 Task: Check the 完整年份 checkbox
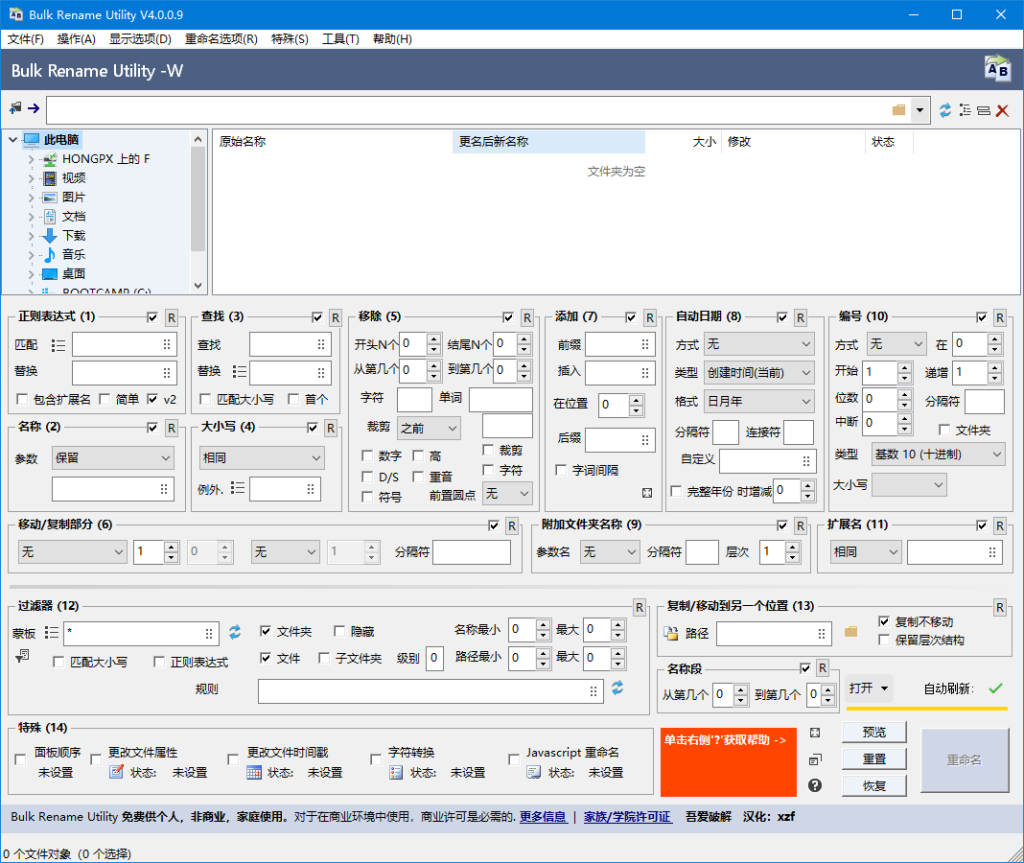(676, 491)
